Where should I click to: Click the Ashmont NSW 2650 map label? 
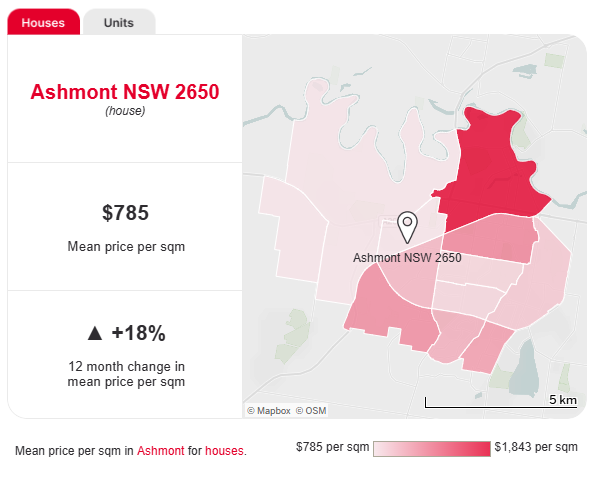407,258
